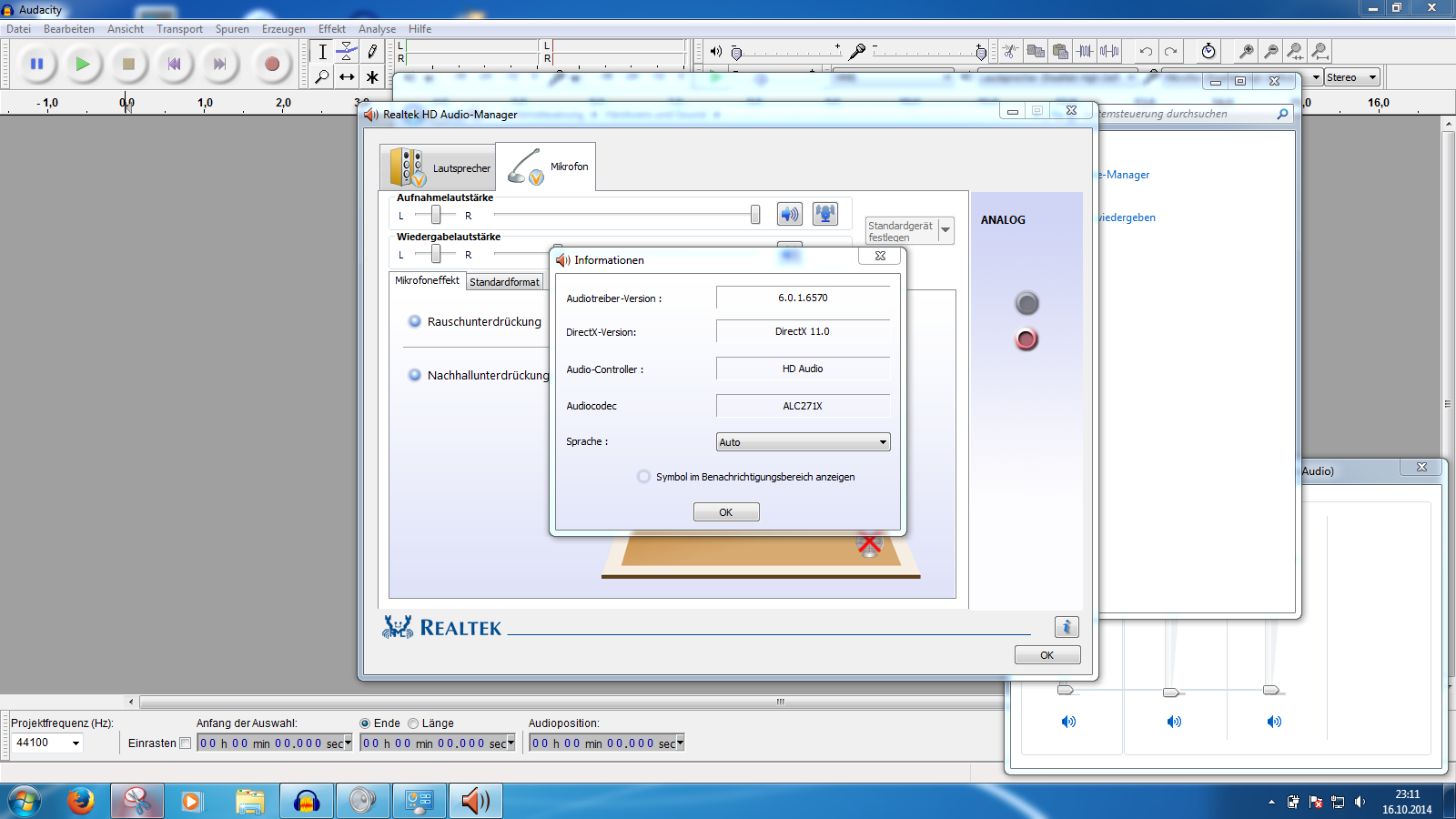1456x819 pixels.
Task: Click the microphone boost icon button
Action: [825, 214]
